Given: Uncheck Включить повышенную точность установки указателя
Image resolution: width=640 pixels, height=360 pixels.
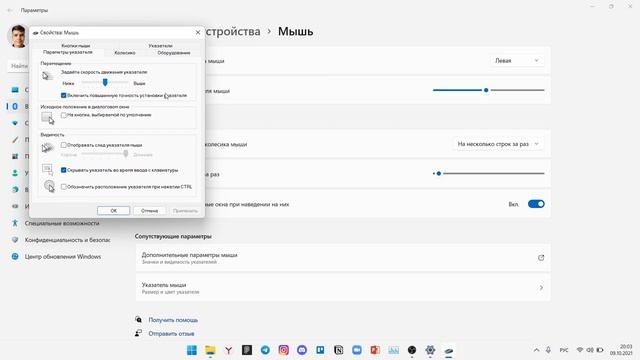Looking at the screenshot, I should click(64, 96).
